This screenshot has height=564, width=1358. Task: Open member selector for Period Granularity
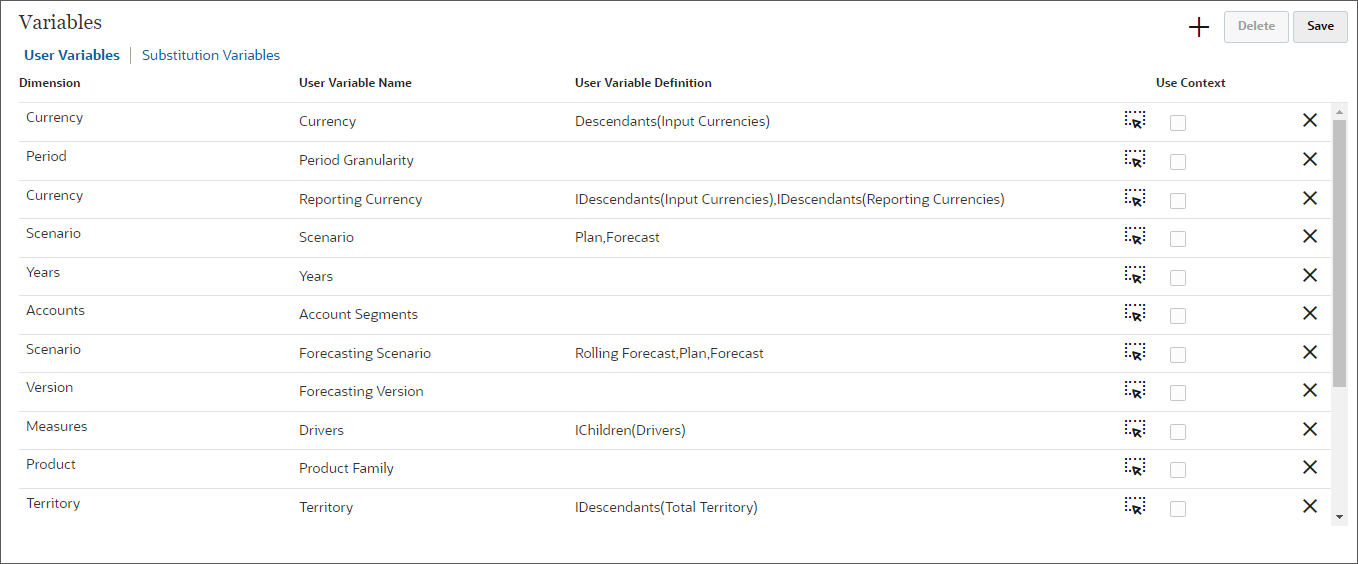1135,159
